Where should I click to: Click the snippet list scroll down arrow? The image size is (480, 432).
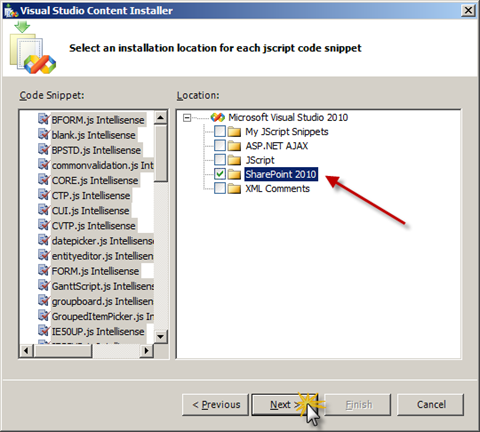161,336
